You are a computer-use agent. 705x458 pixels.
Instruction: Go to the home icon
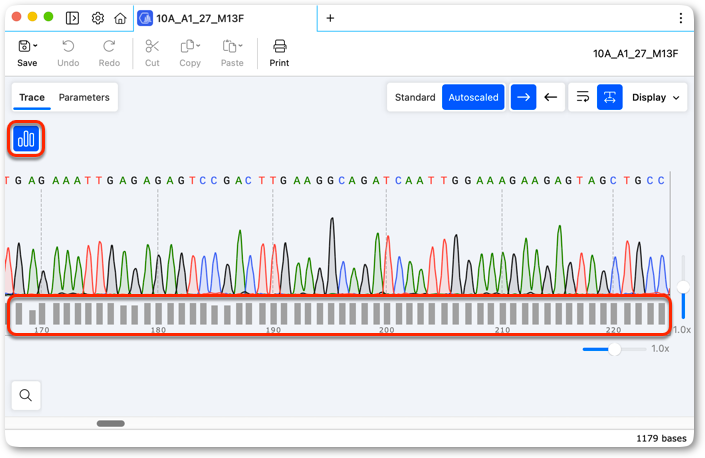coord(120,18)
